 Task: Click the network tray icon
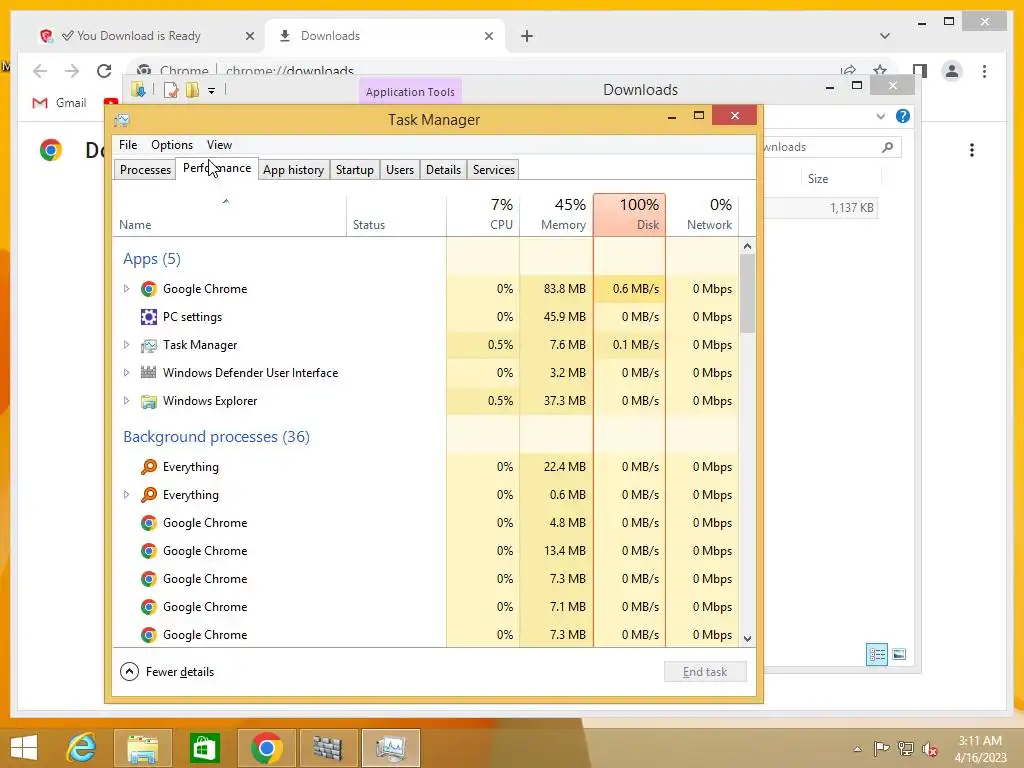tap(906, 749)
